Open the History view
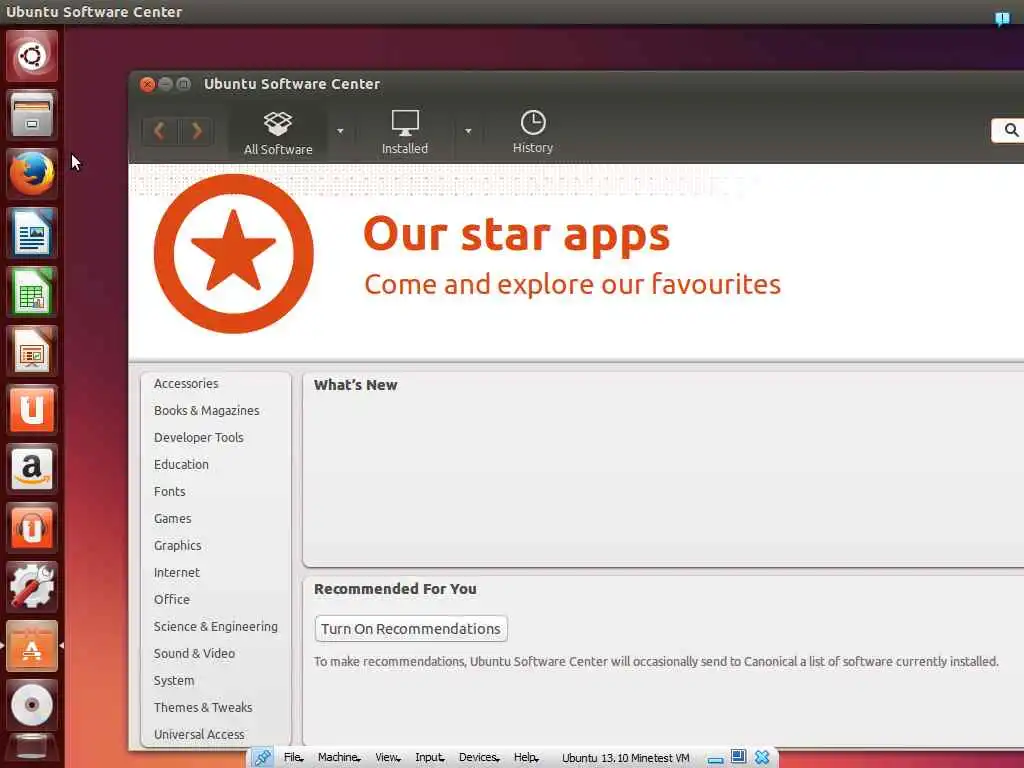 coord(533,132)
